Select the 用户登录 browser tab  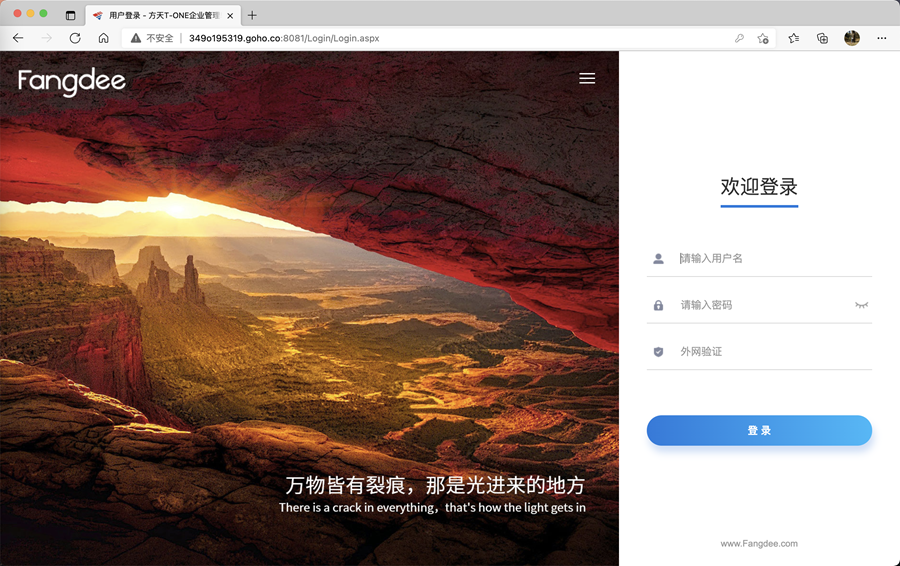[x=163, y=15]
